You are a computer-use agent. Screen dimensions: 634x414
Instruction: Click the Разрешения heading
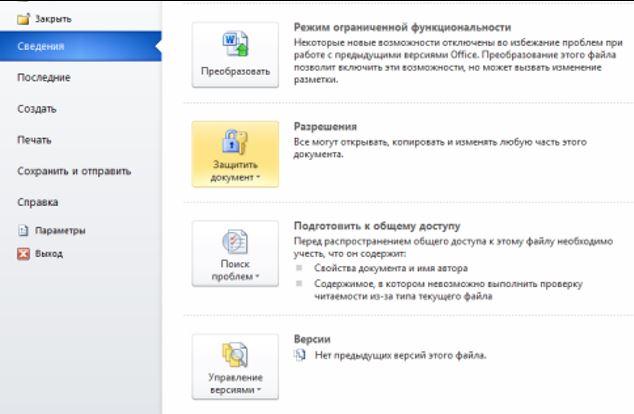(x=325, y=127)
